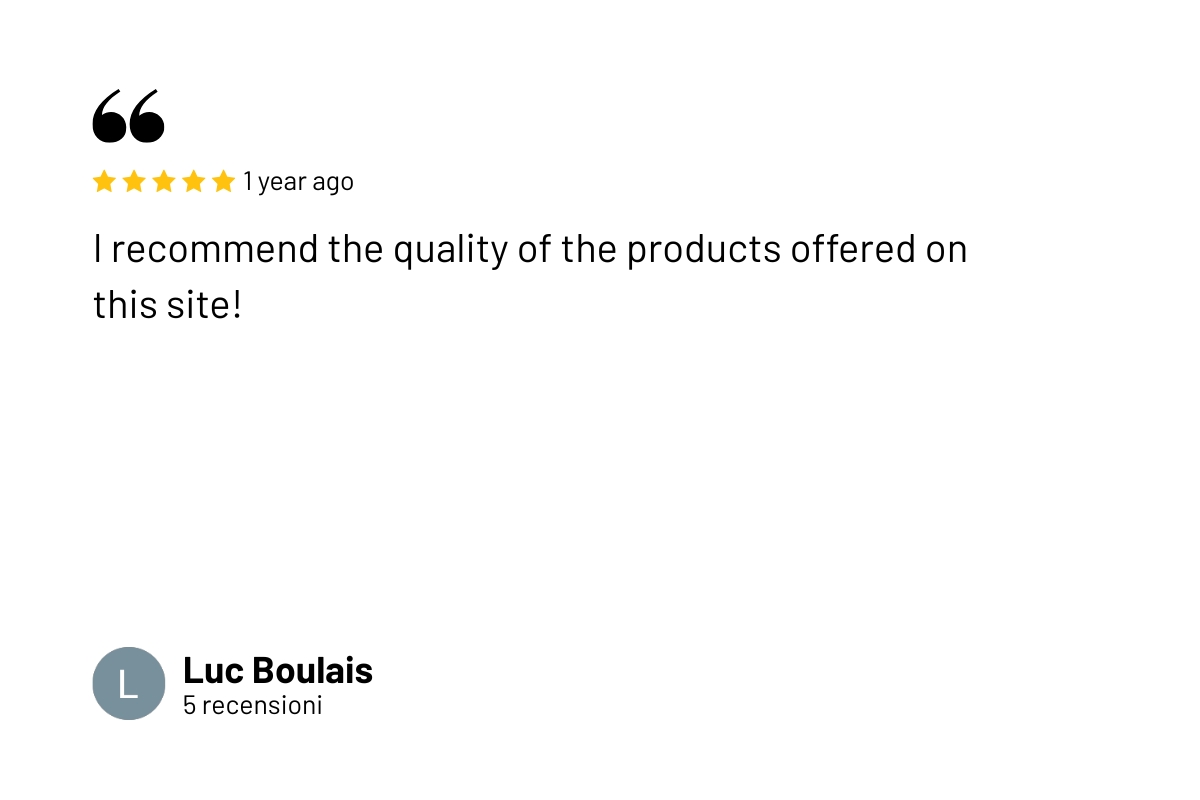1200x800 pixels.
Task: Click the fifth and last rating star
Action: [224, 181]
